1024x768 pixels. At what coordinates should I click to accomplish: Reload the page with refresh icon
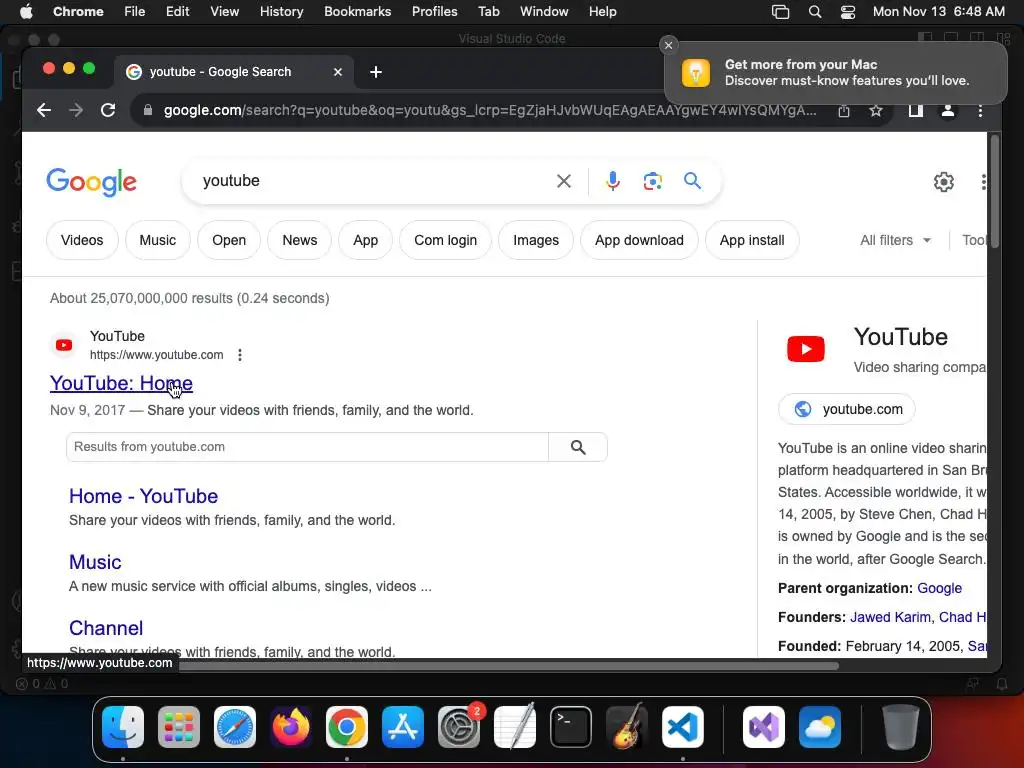pyautogui.click(x=108, y=110)
